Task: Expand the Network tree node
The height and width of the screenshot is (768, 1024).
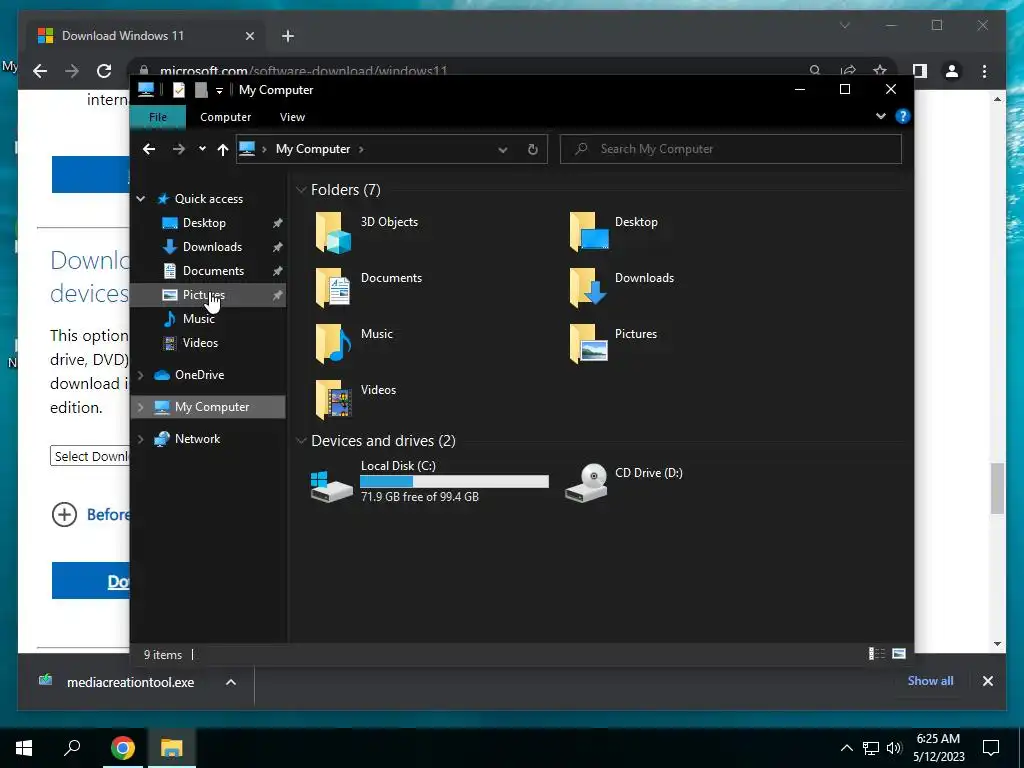Action: click(140, 439)
